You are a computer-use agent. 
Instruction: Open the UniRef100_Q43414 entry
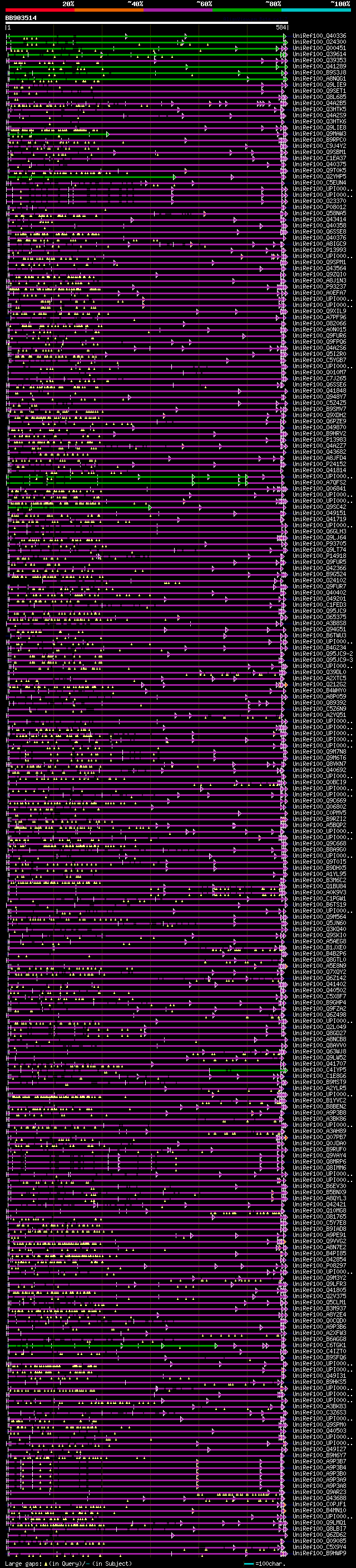(x=319, y=220)
